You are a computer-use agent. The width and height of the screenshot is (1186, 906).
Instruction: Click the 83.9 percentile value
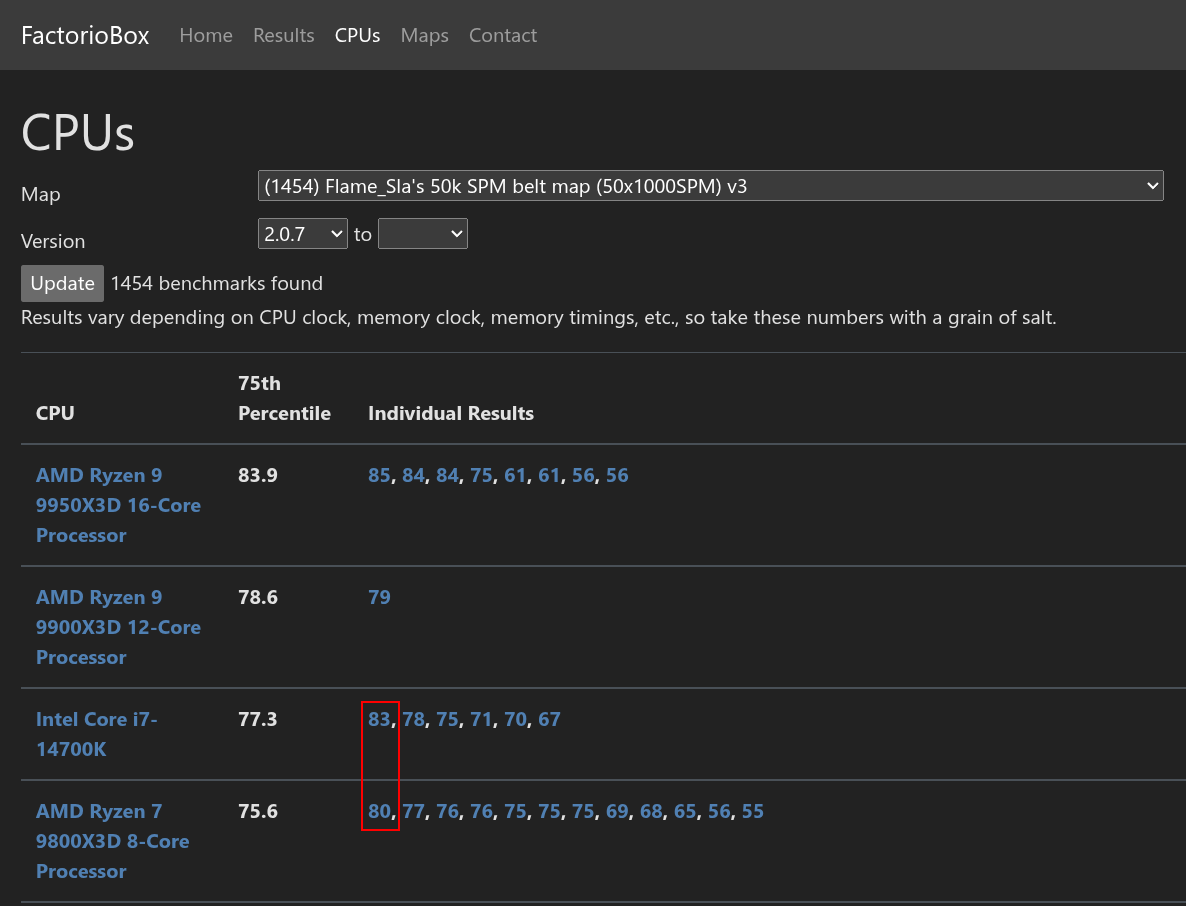click(258, 475)
